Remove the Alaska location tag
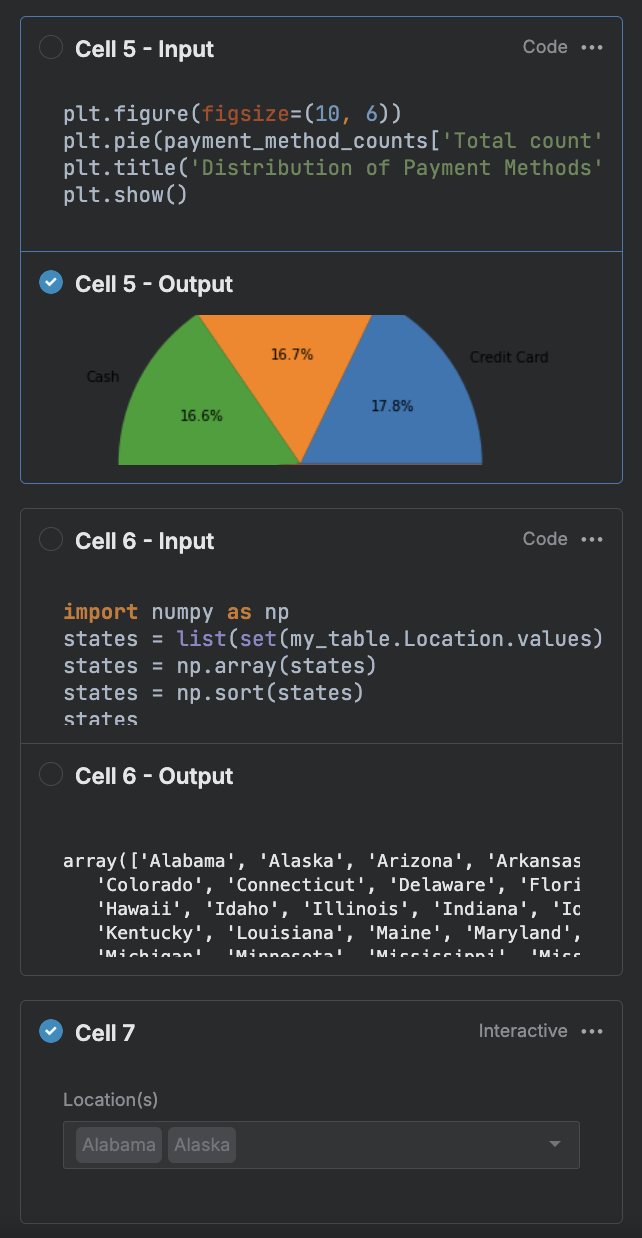 pyautogui.click(x=201, y=1145)
